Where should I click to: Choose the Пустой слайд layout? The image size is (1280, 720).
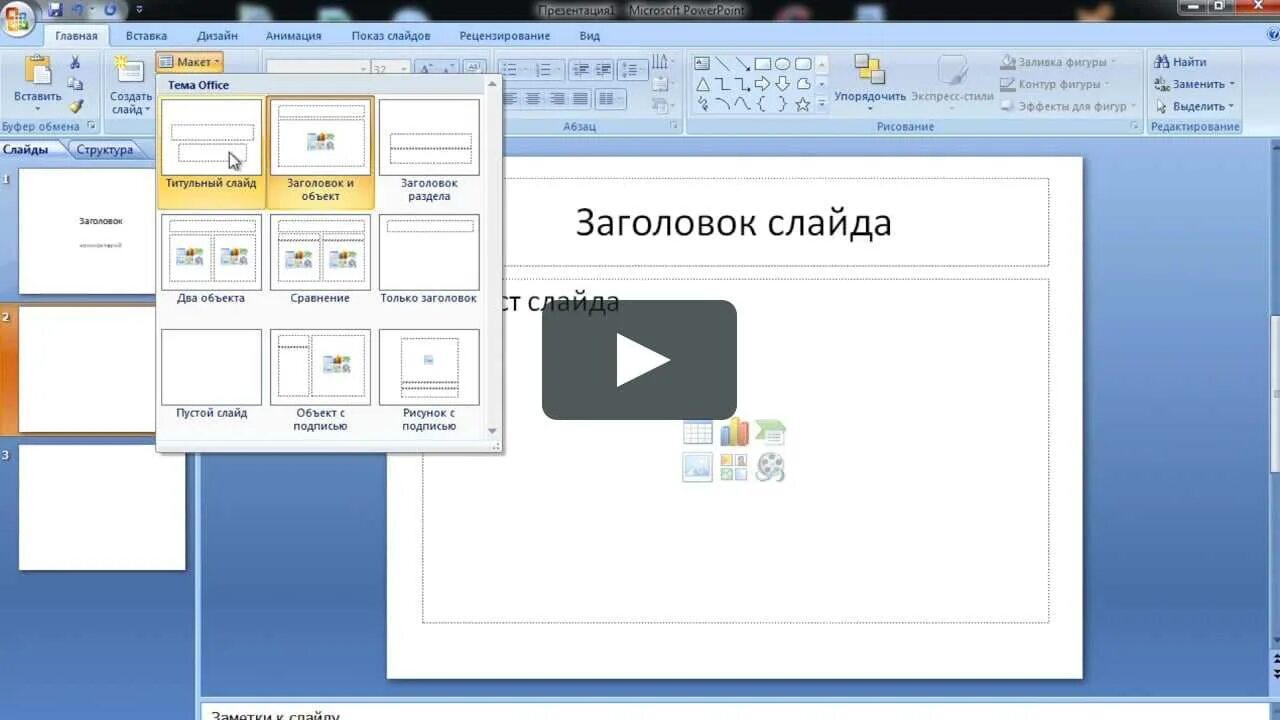click(211, 374)
